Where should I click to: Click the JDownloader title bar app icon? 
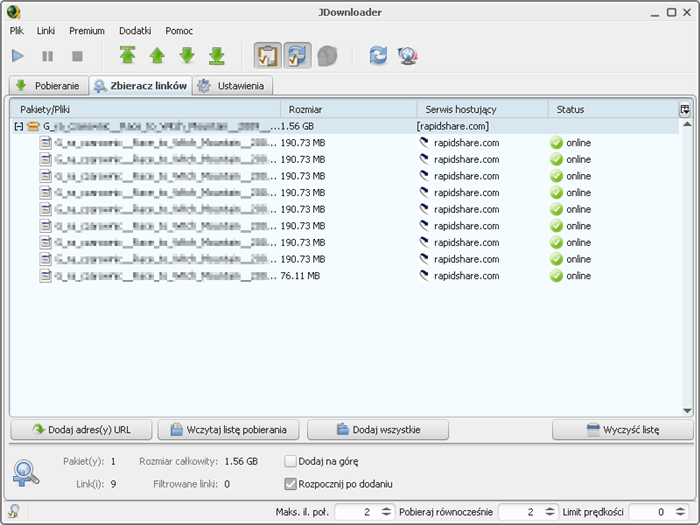tap(13, 12)
